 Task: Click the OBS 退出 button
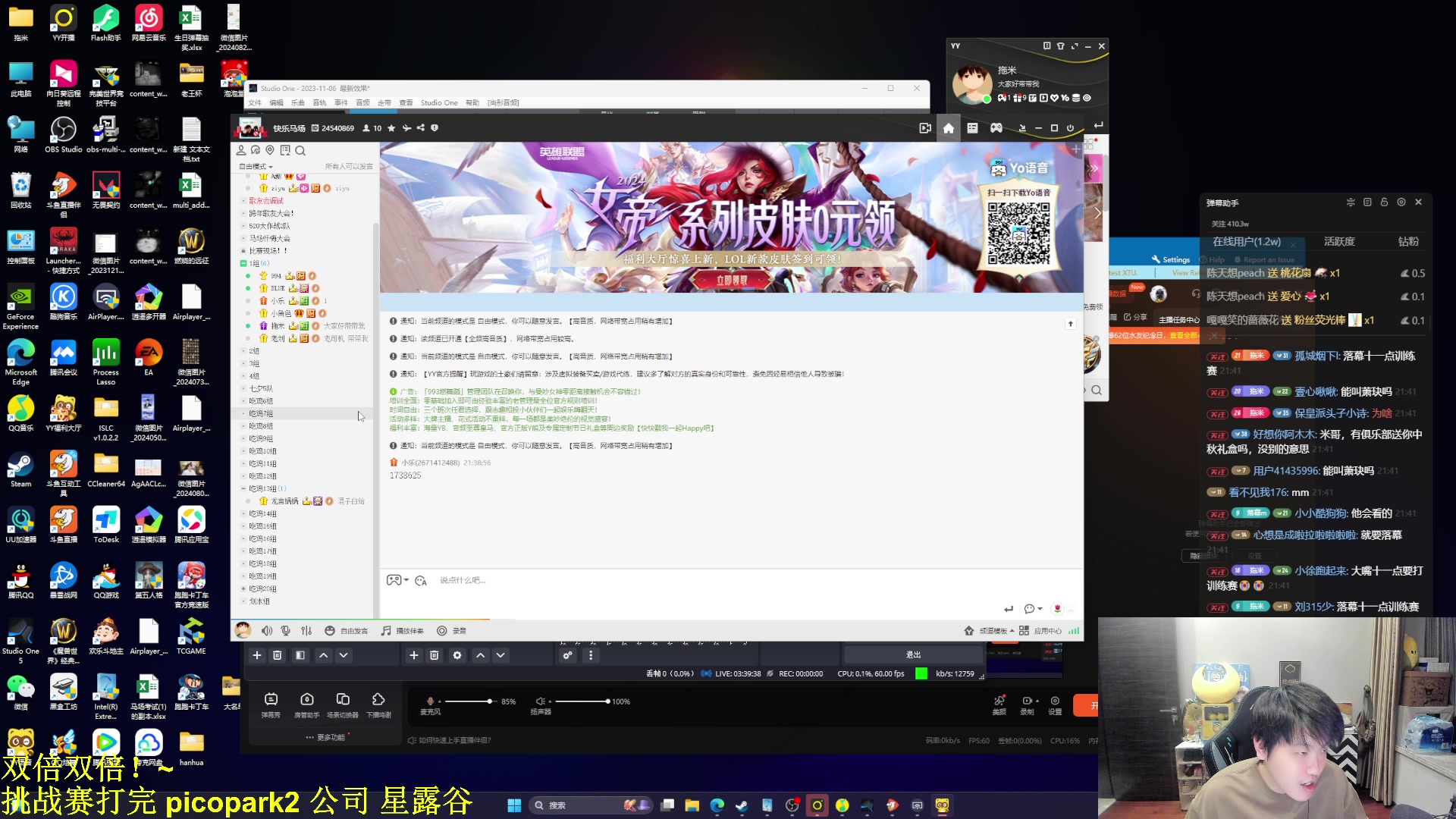(913, 654)
